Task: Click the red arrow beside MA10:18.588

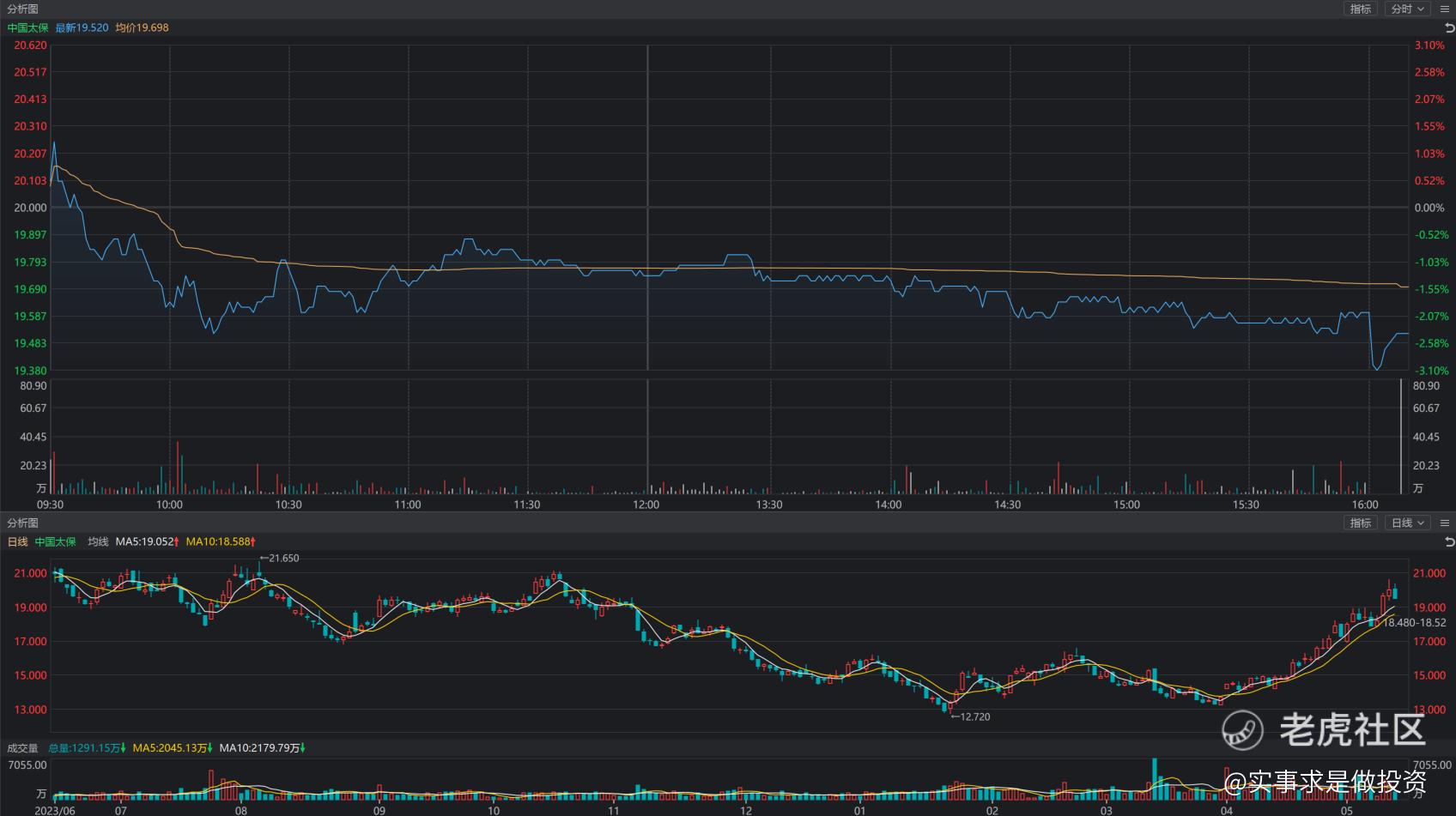Action: point(253,542)
